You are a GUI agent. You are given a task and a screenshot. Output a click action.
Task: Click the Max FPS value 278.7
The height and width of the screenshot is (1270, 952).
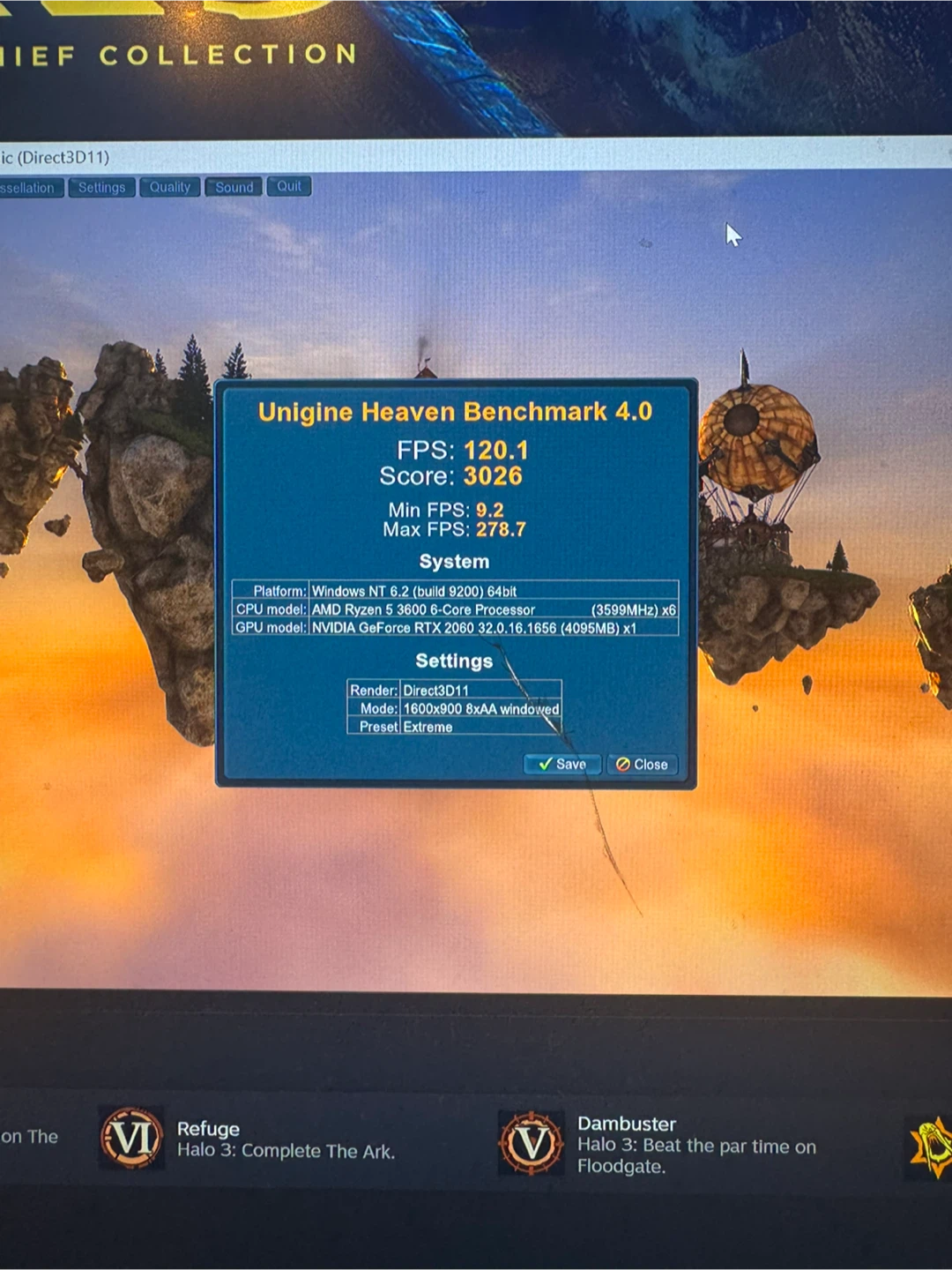(x=501, y=529)
